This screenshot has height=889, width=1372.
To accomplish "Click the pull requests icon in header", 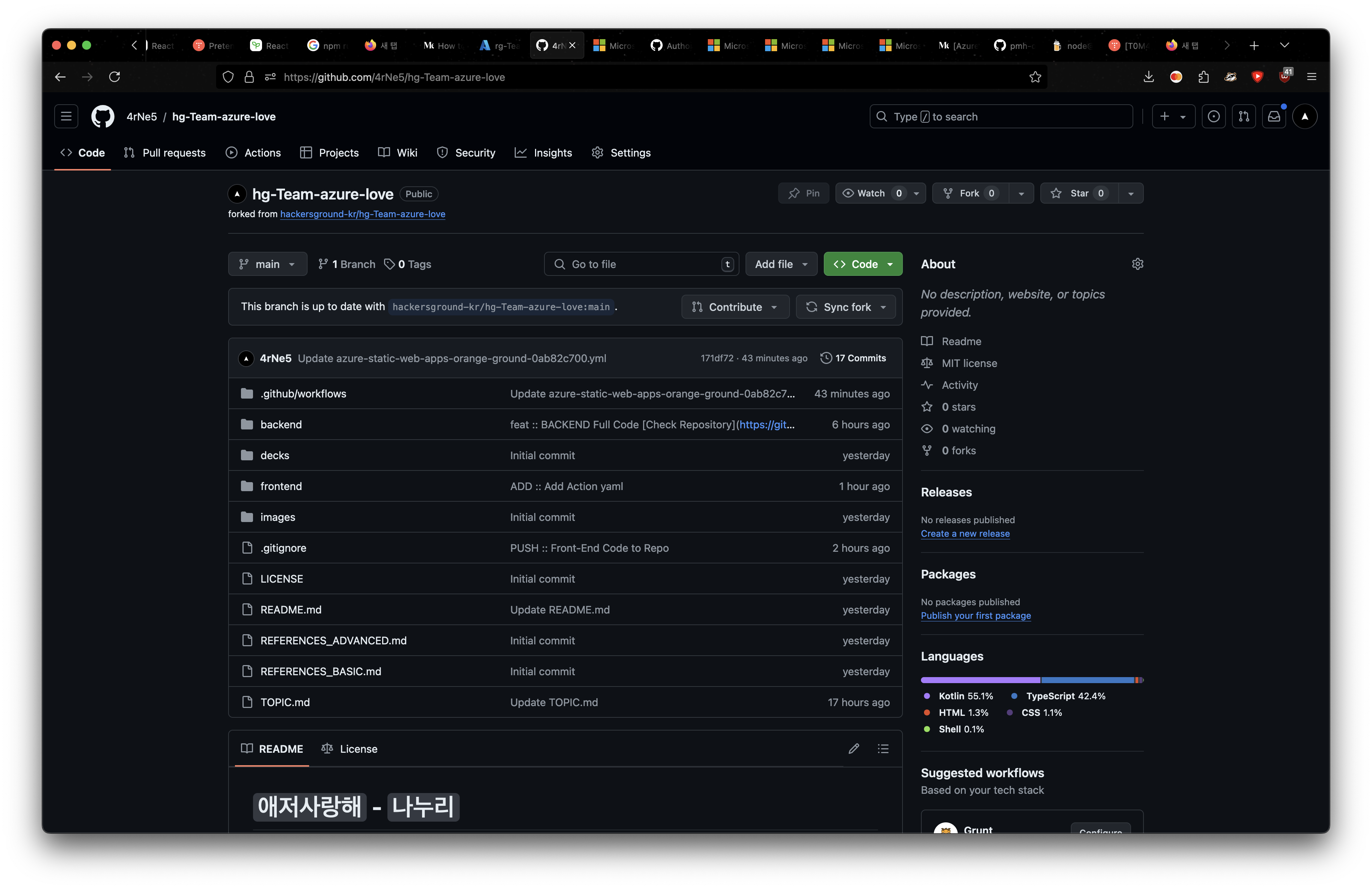I will tap(1244, 116).
